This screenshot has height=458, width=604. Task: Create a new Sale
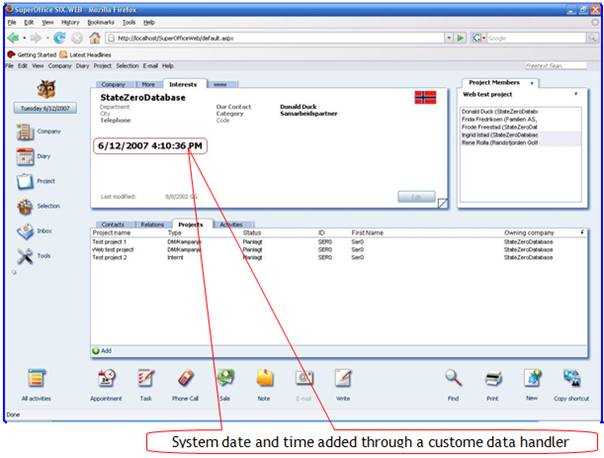coord(225,378)
